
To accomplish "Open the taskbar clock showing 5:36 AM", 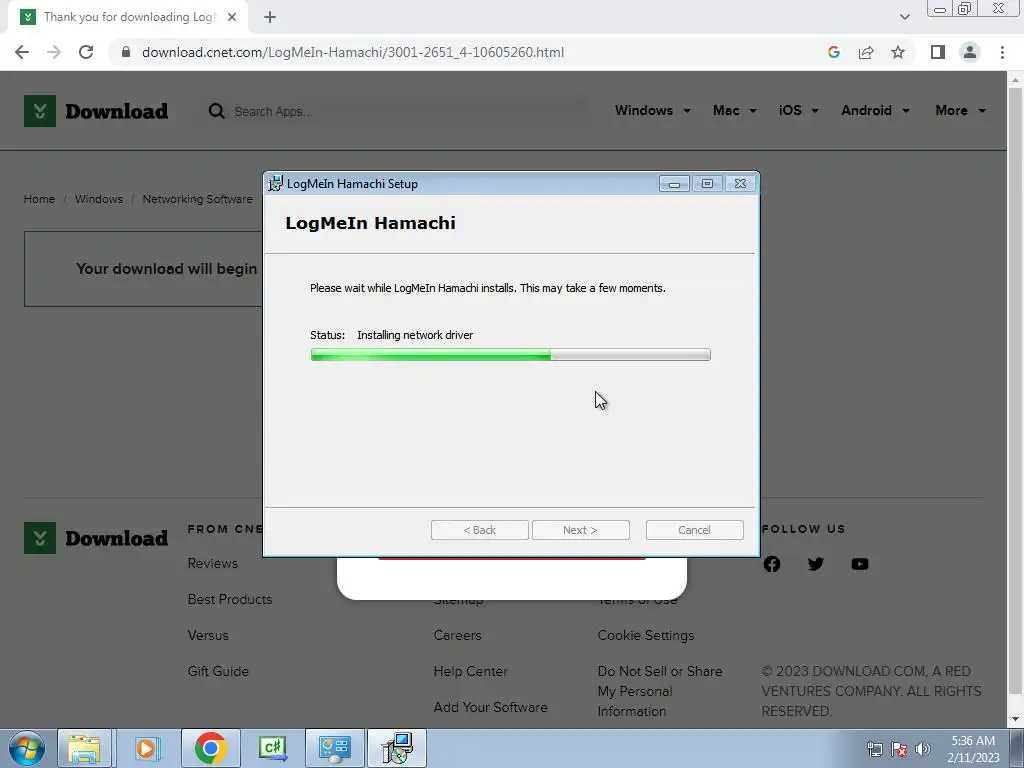I will (973, 749).
